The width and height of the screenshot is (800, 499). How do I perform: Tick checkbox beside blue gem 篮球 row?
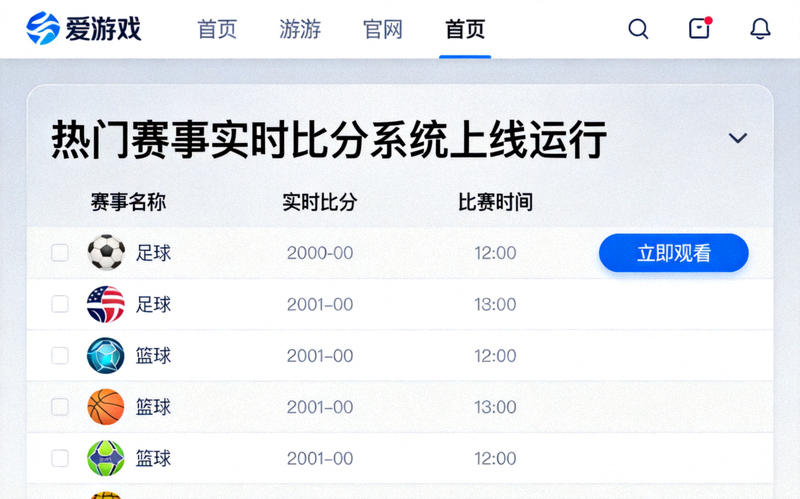60,356
